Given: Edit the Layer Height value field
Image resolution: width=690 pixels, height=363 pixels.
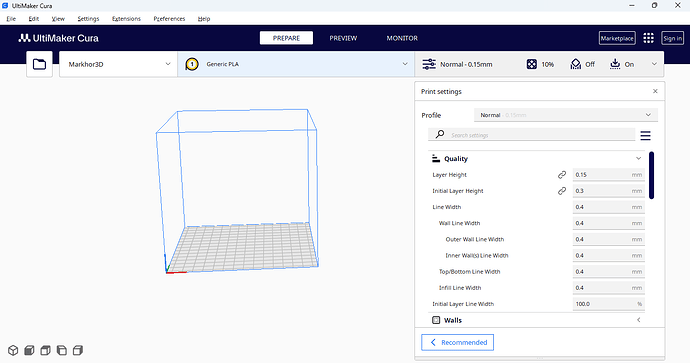Looking at the screenshot, I should tap(609, 175).
